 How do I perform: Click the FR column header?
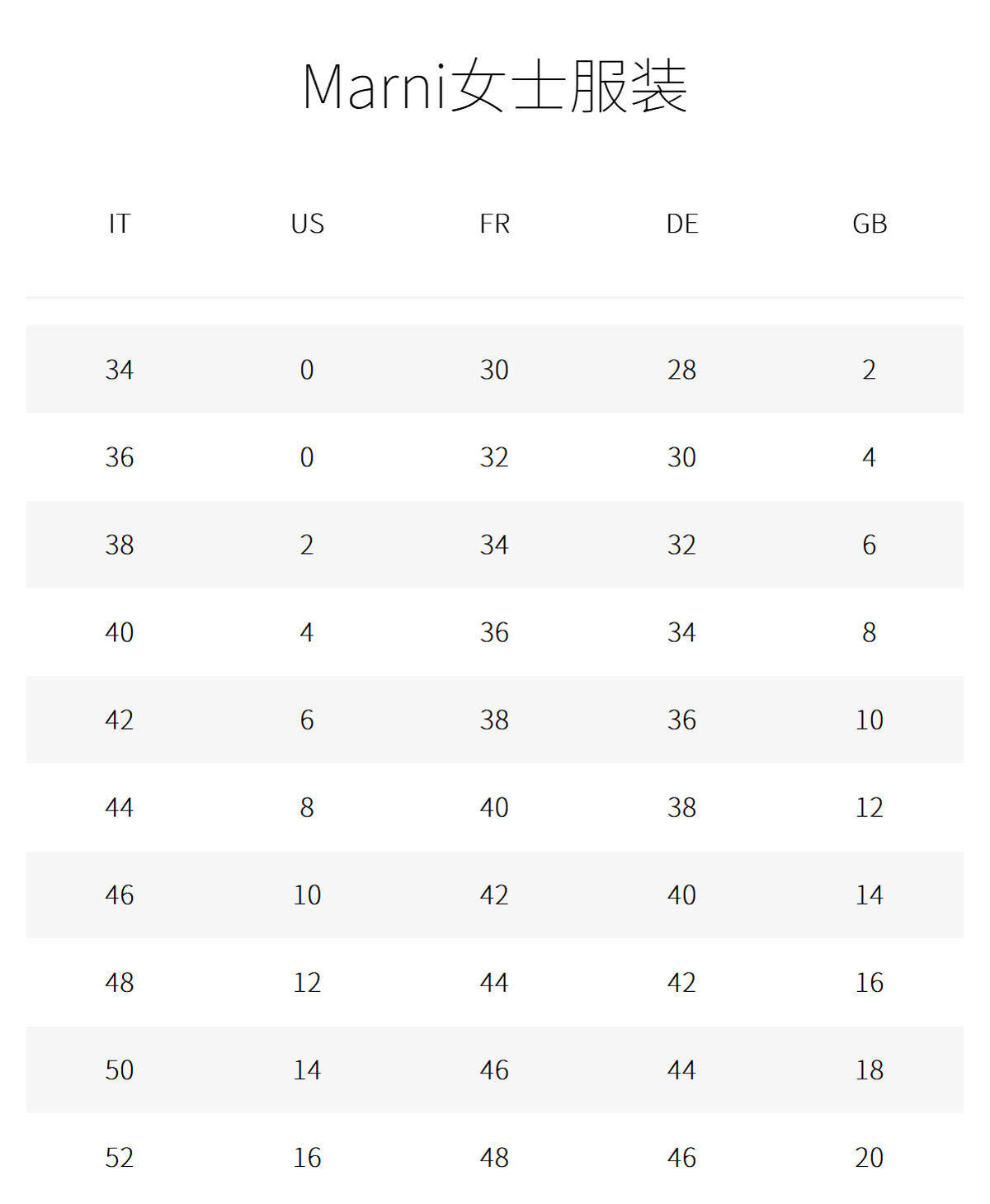[x=494, y=224]
